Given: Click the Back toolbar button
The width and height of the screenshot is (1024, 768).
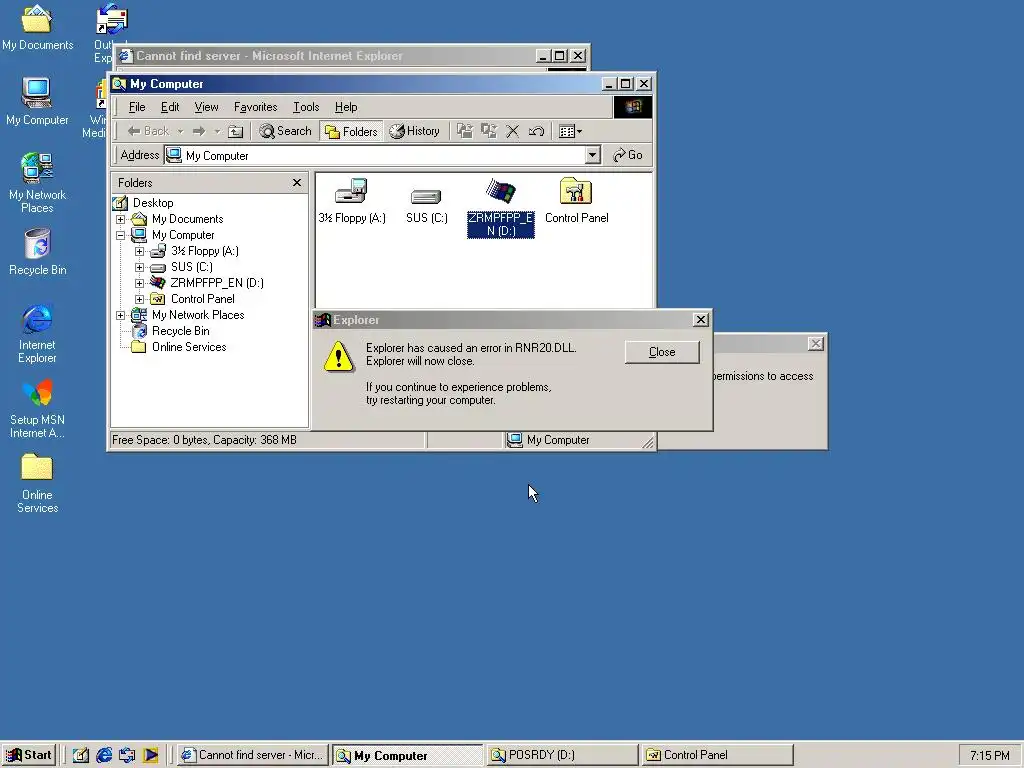Looking at the screenshot, I should 149,131.
